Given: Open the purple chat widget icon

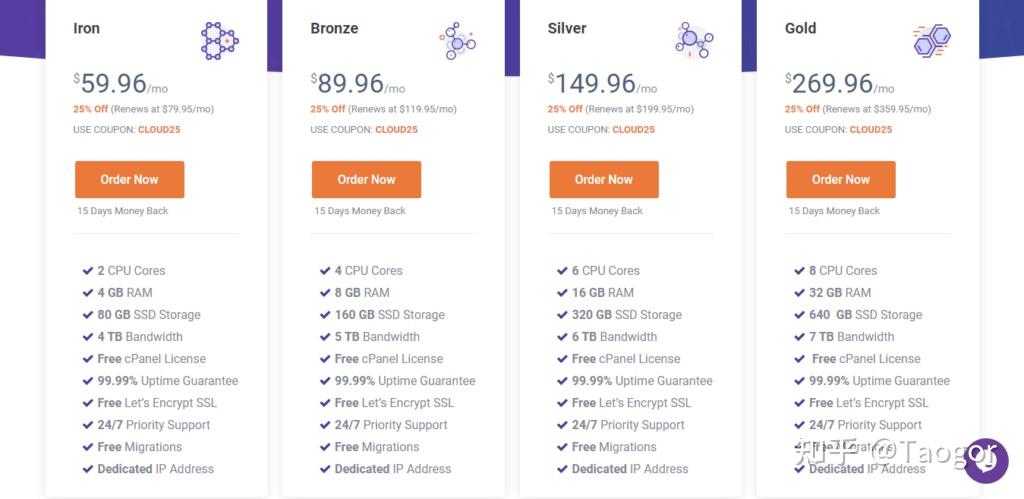Looking at the screenshot, I should pyautogui.click(x=986, y=460).
